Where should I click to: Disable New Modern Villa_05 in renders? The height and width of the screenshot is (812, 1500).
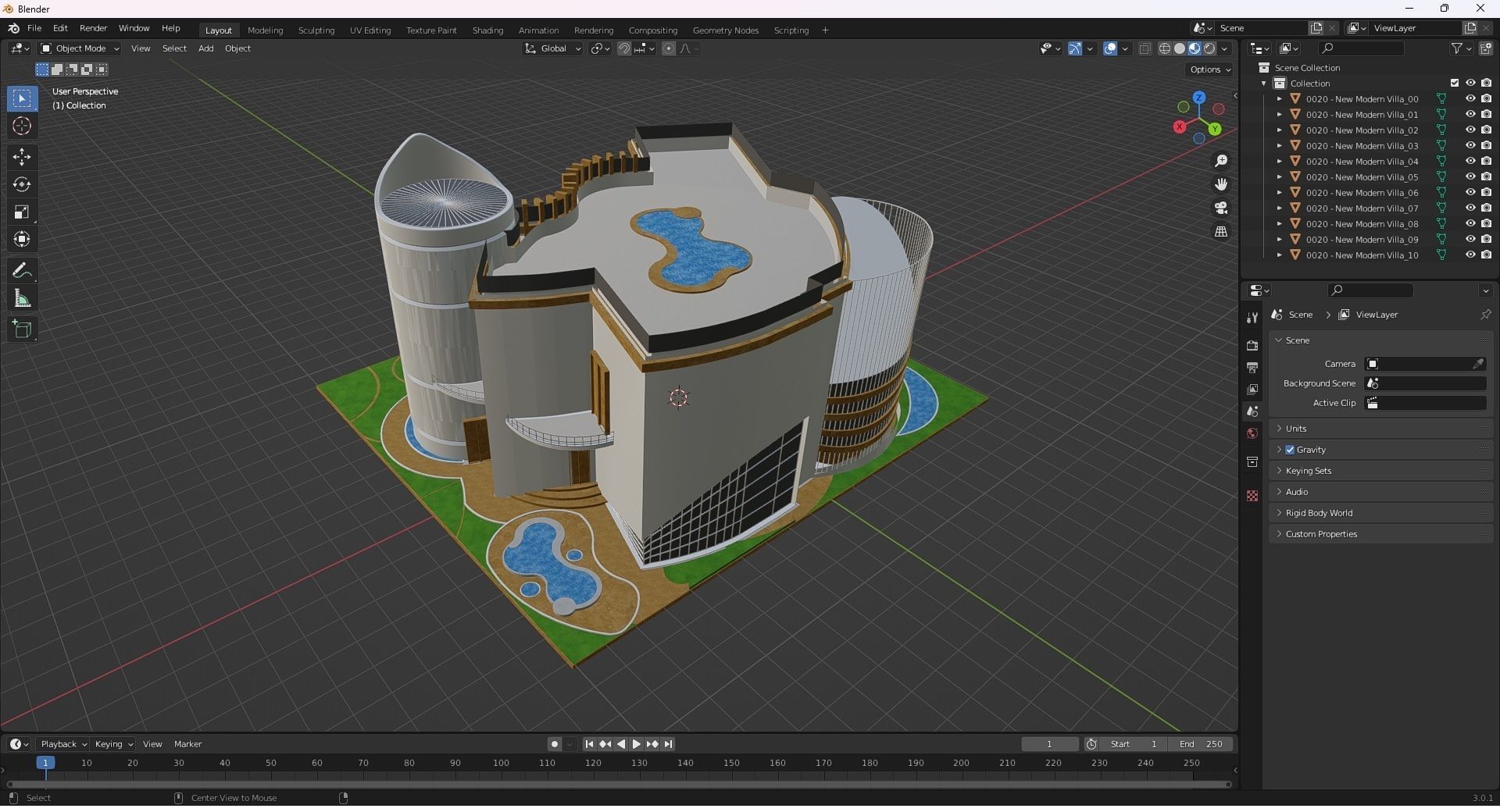click(1486, 177)
